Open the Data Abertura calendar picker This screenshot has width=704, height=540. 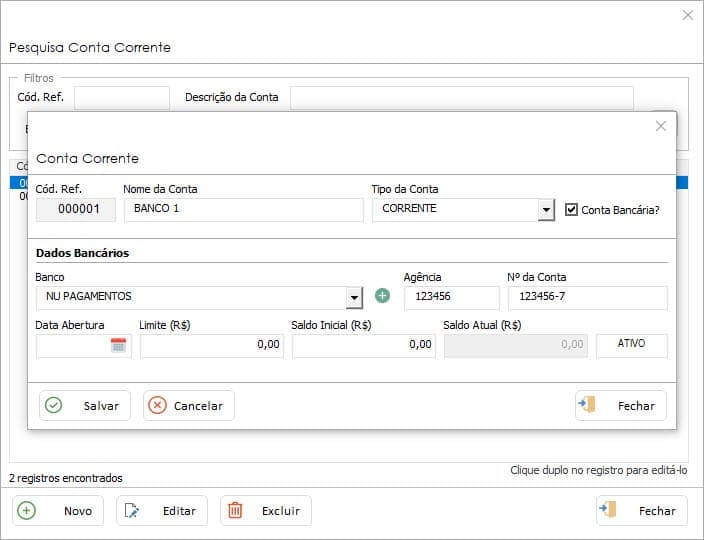(x=118, y=345)
